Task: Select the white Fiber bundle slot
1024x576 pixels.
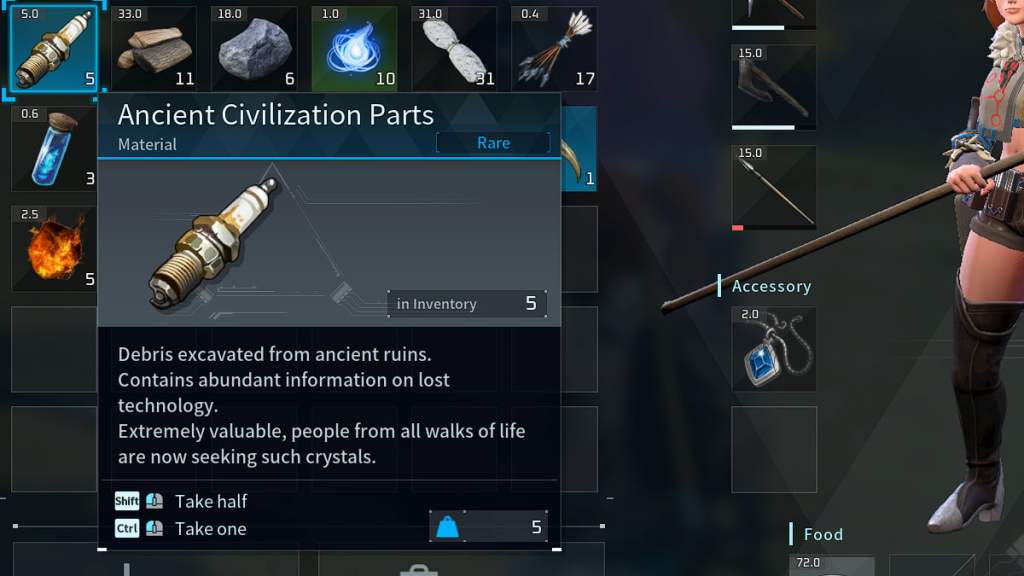Action: pyautogui.click(x=454, y=48)
